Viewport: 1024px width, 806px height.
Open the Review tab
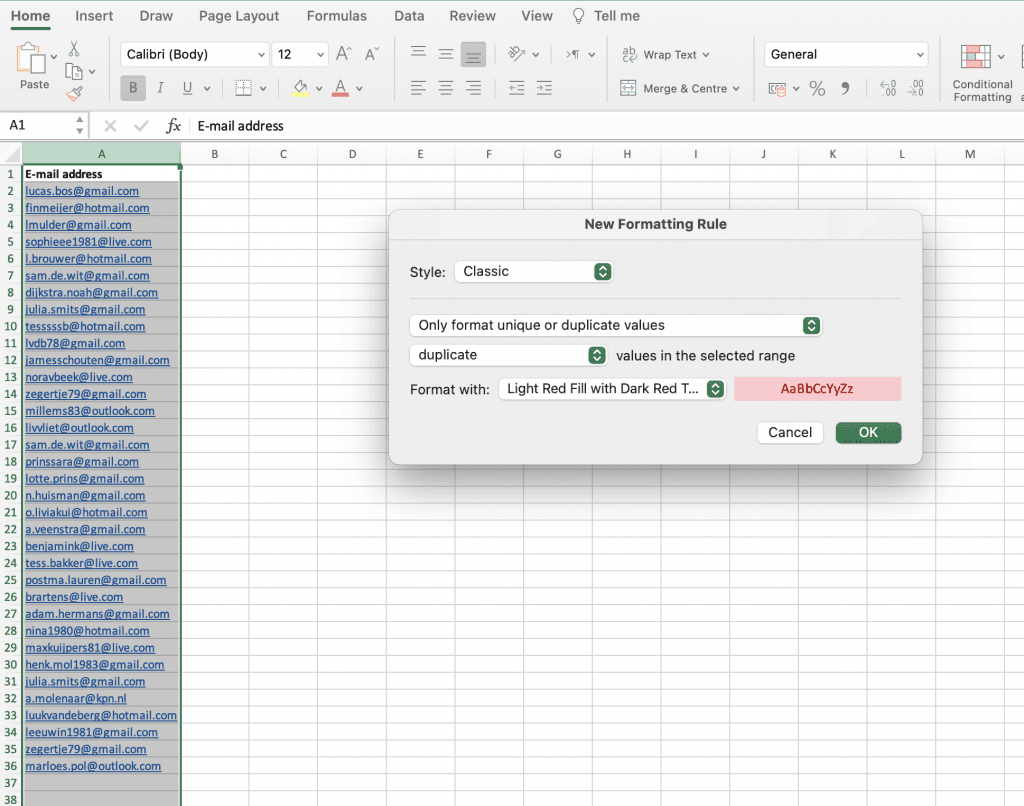472,15
